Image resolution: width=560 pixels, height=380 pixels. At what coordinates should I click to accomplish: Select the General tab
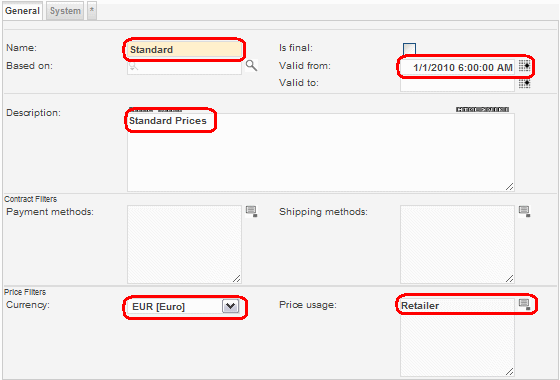pos(22,11)
